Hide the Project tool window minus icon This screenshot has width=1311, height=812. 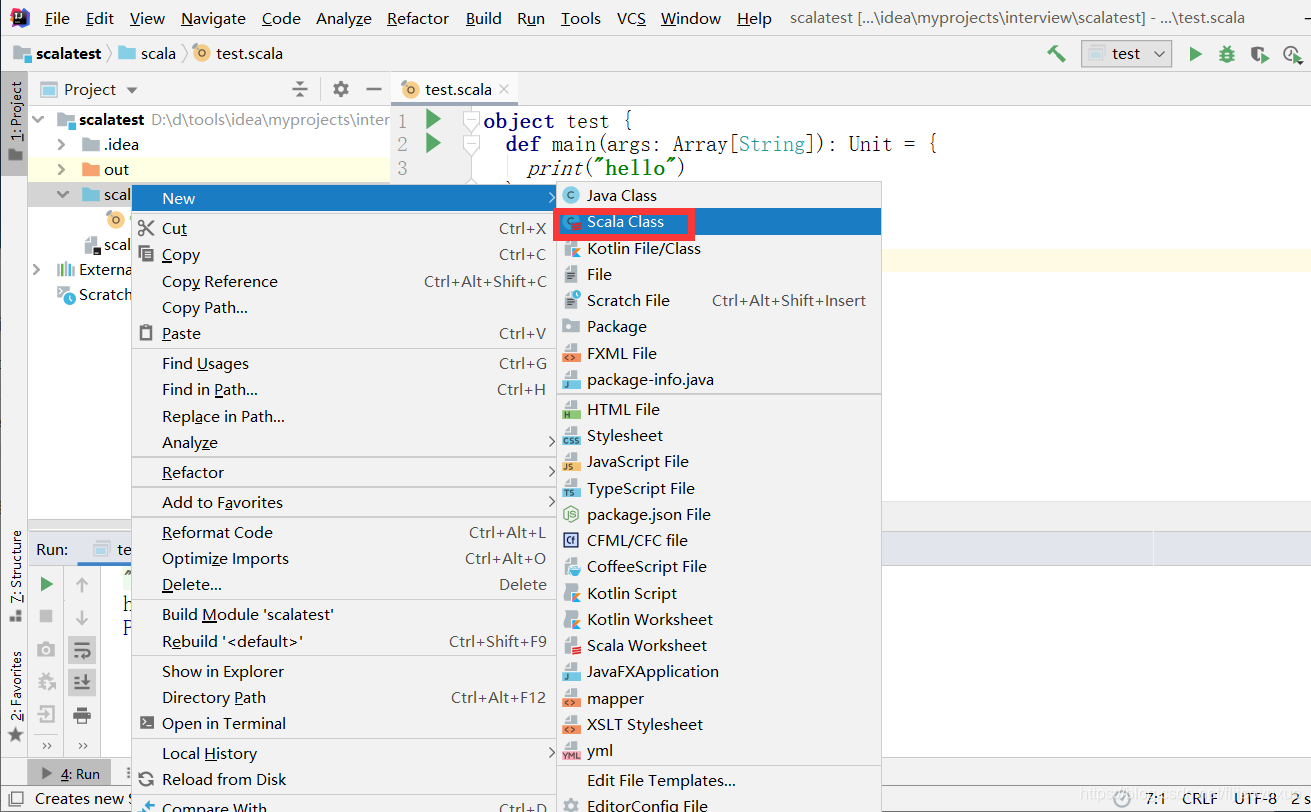[373, 89]
